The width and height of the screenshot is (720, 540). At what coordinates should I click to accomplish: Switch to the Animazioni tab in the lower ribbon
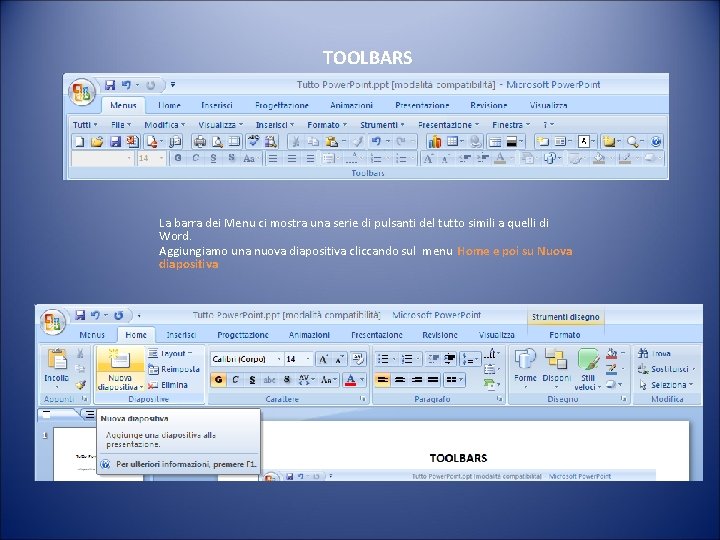coord(309,335)
